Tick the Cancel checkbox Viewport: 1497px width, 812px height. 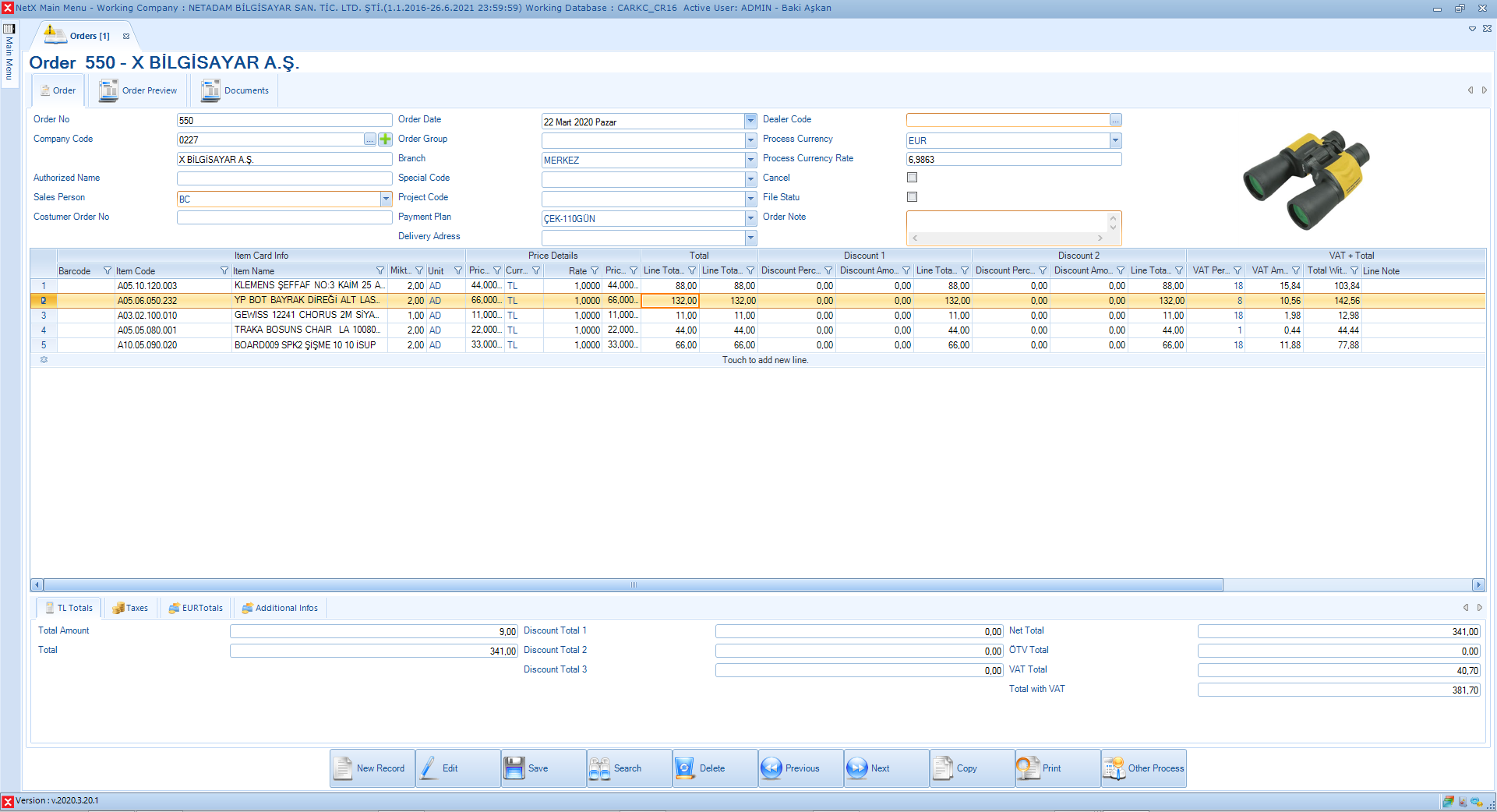coord(912,178)
